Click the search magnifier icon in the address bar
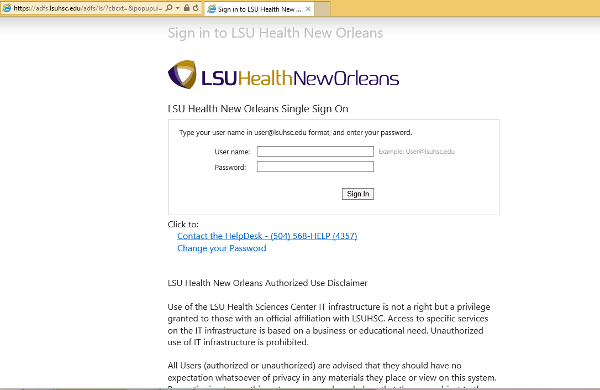The width and height of the screenshot is (600, 390). pos(169,8)
